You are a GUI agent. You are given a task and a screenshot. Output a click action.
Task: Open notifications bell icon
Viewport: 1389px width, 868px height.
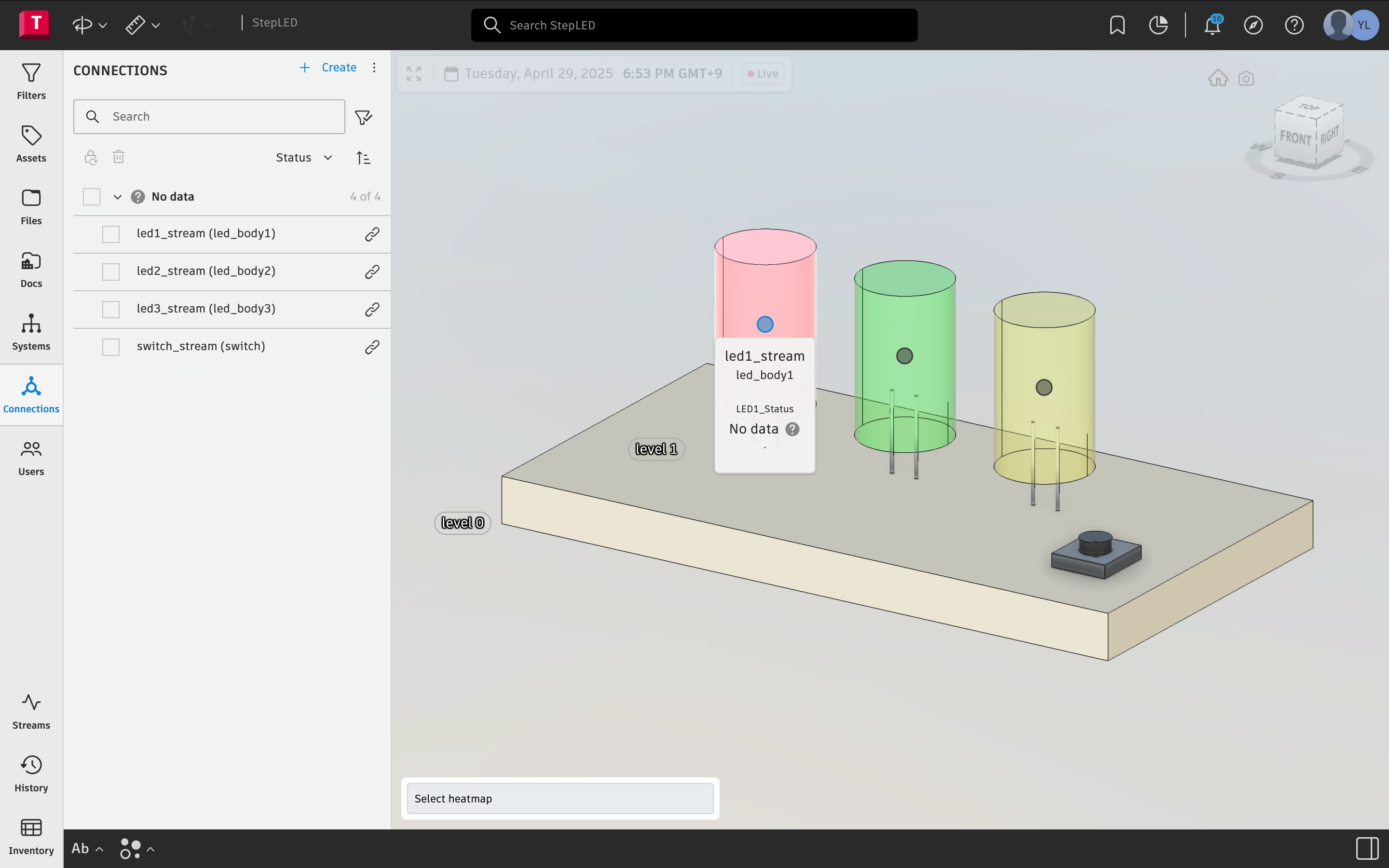pyautogui.click(x=1212, y=25)
